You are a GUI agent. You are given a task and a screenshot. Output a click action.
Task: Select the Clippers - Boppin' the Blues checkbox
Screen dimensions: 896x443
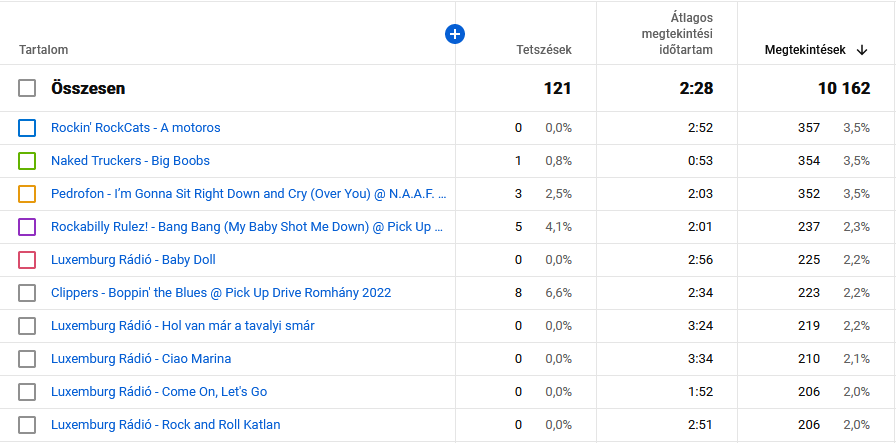[x=27, y=293]
